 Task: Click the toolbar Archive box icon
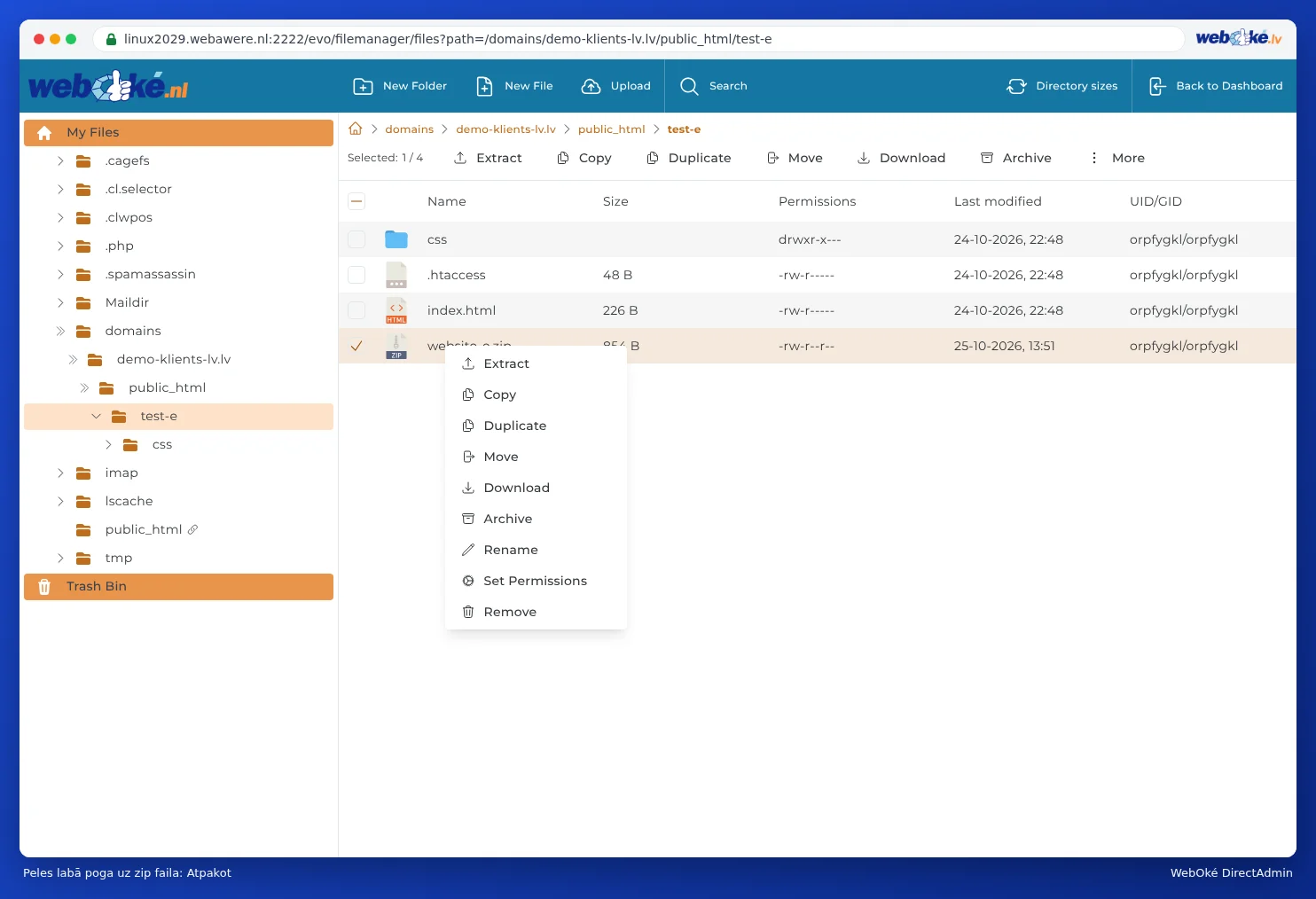pos(987,158)
